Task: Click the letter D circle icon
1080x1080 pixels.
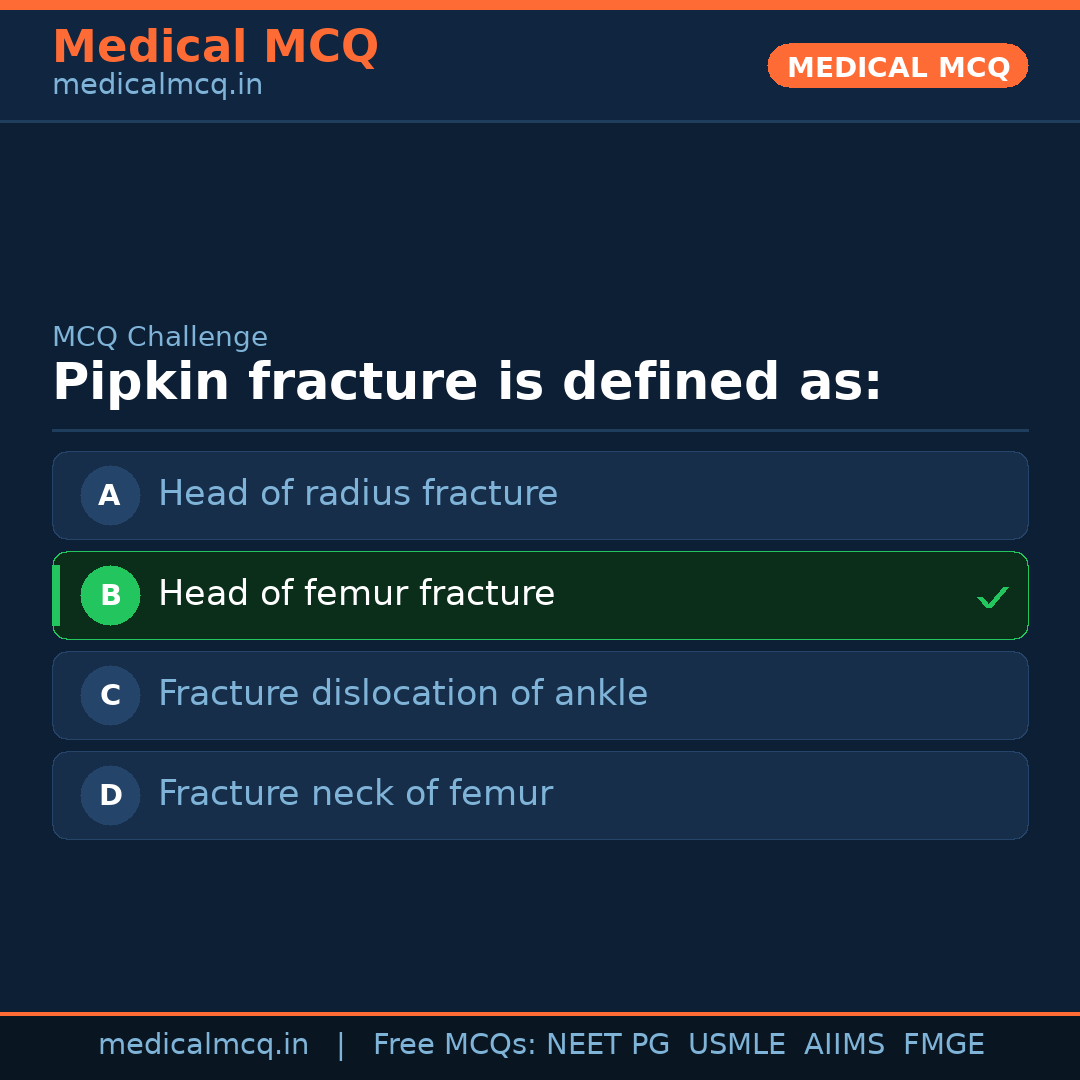Action: coord(110,795)
